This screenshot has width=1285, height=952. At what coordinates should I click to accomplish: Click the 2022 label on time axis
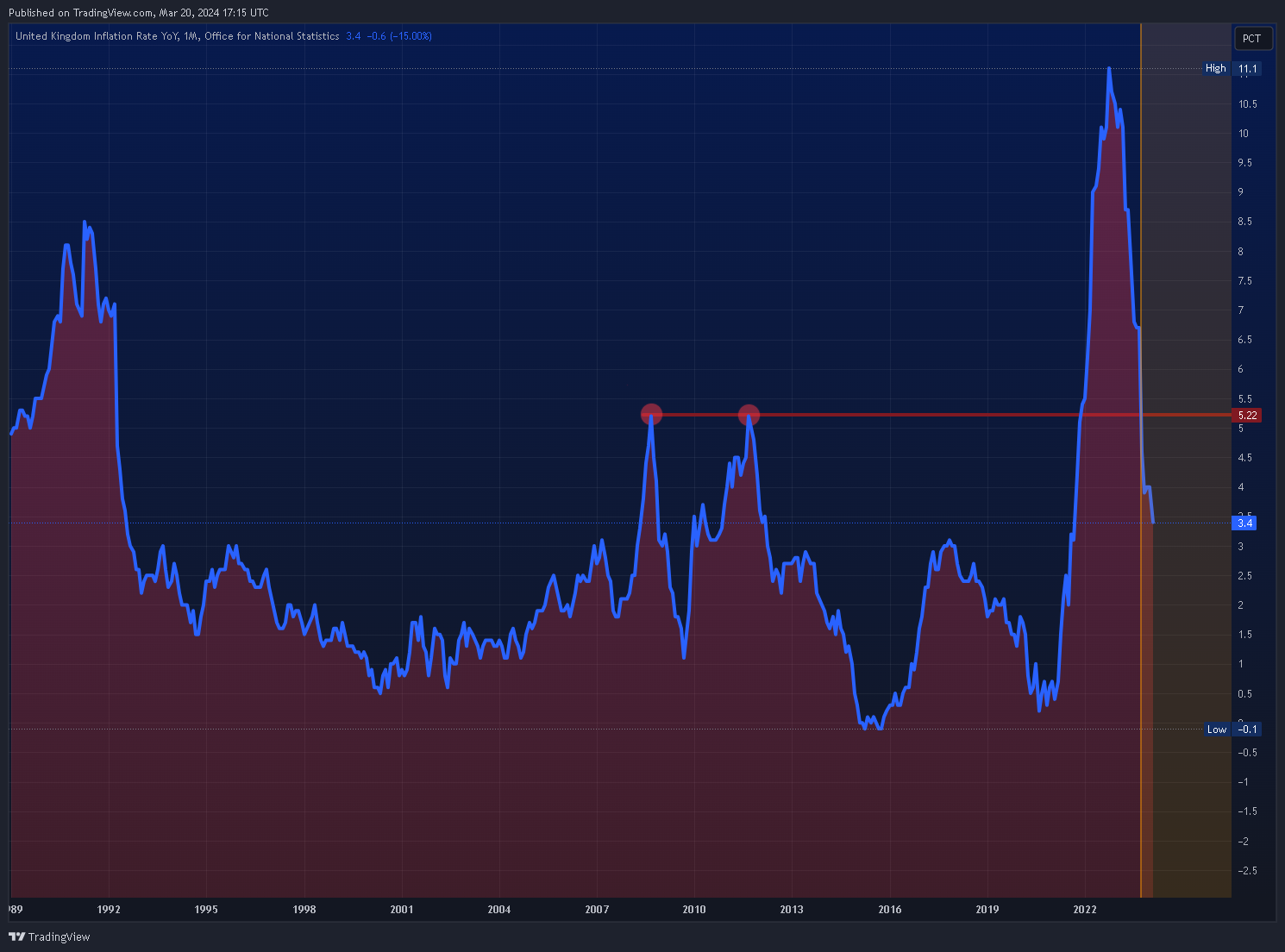click(1085, 910)
